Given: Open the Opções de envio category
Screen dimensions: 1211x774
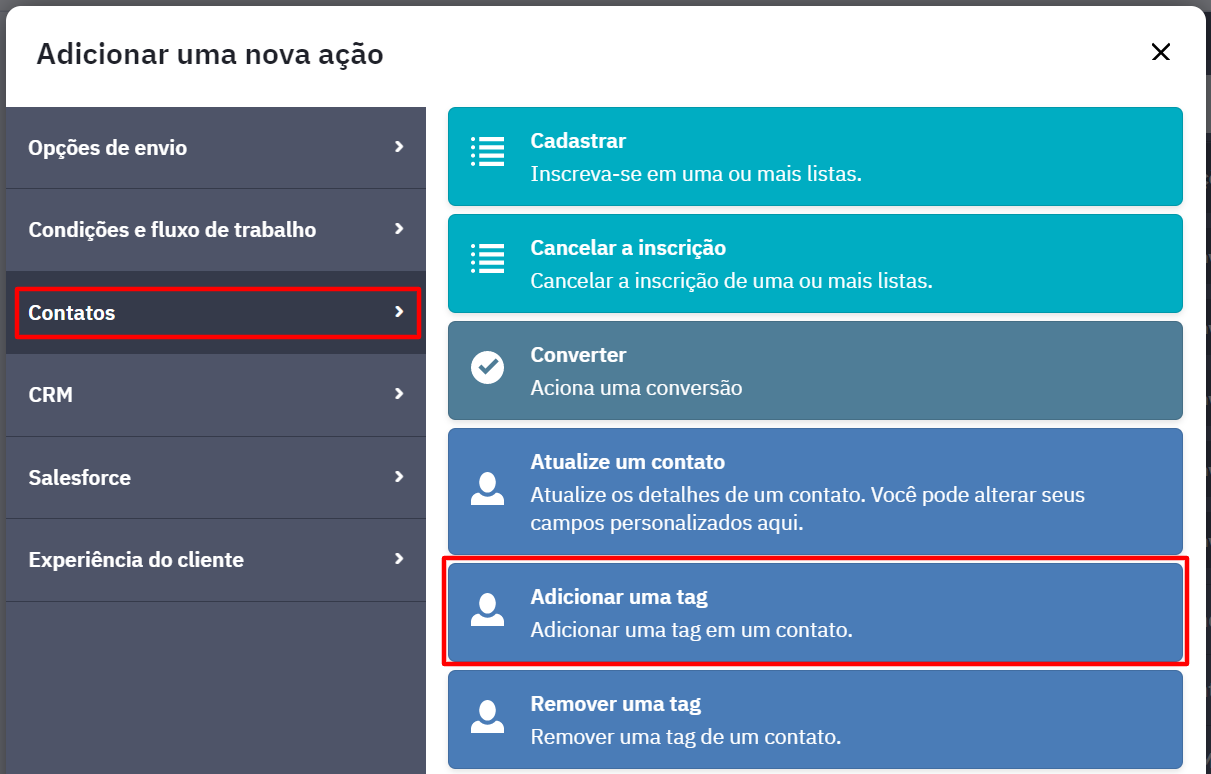Looking at the screenshot, I should (216, 148).
